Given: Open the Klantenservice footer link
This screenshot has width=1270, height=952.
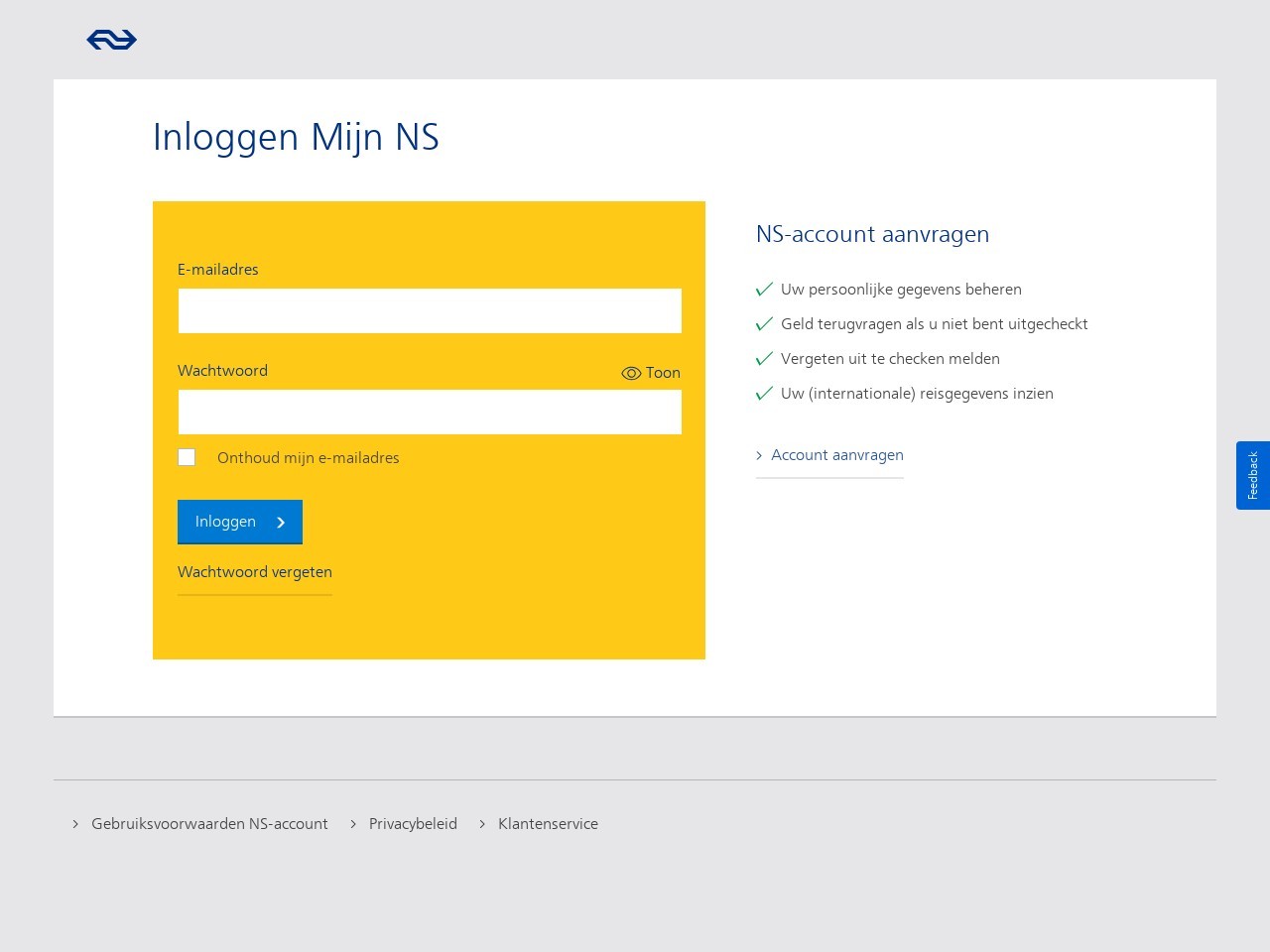Looking at the screenshot, I should pos(539,824).
